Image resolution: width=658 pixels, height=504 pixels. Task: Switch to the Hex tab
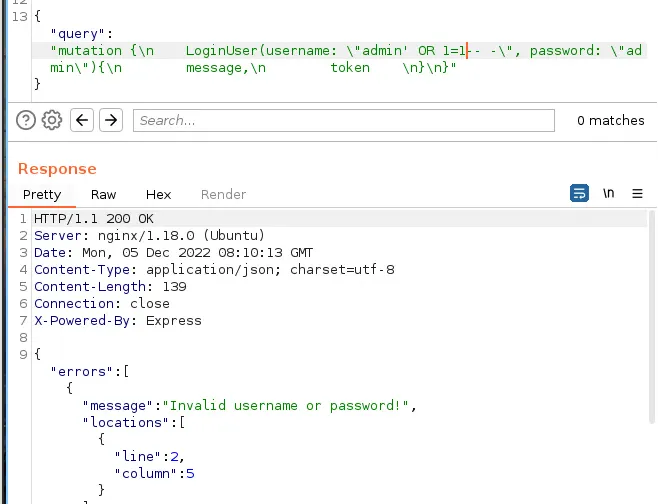[x=159, y=194]
